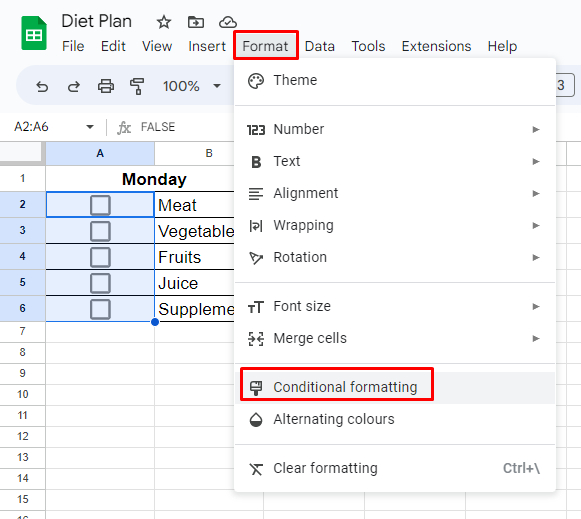Click the Clear formatting icon
The height and width of the screenshot is (519, 581).
coord(256,469)
